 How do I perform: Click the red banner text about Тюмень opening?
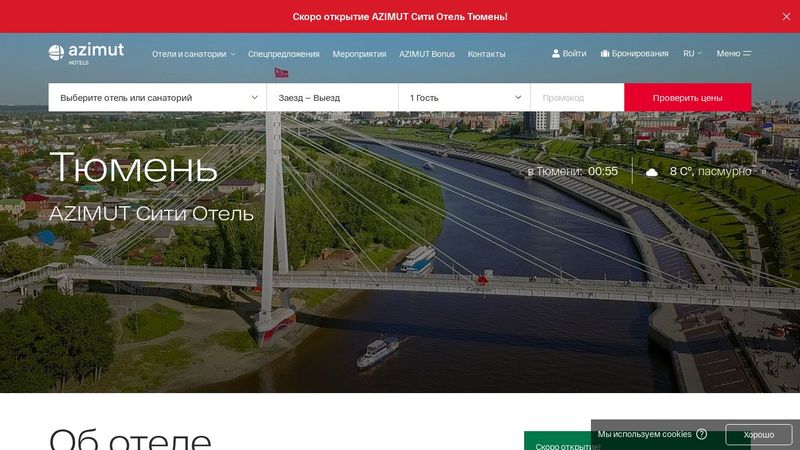(x=400, y=16)
